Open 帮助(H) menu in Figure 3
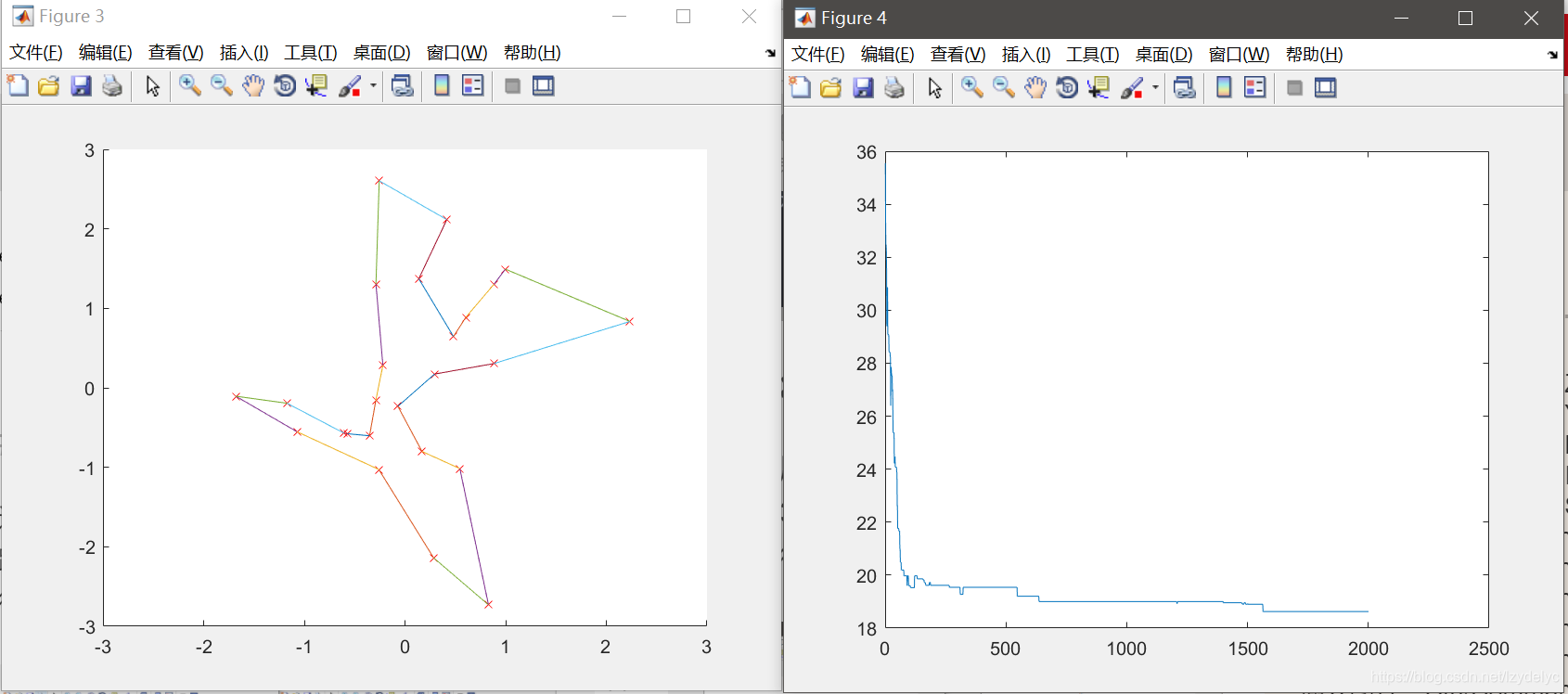The image size is (1568, 694). click(x=533, y=53)
